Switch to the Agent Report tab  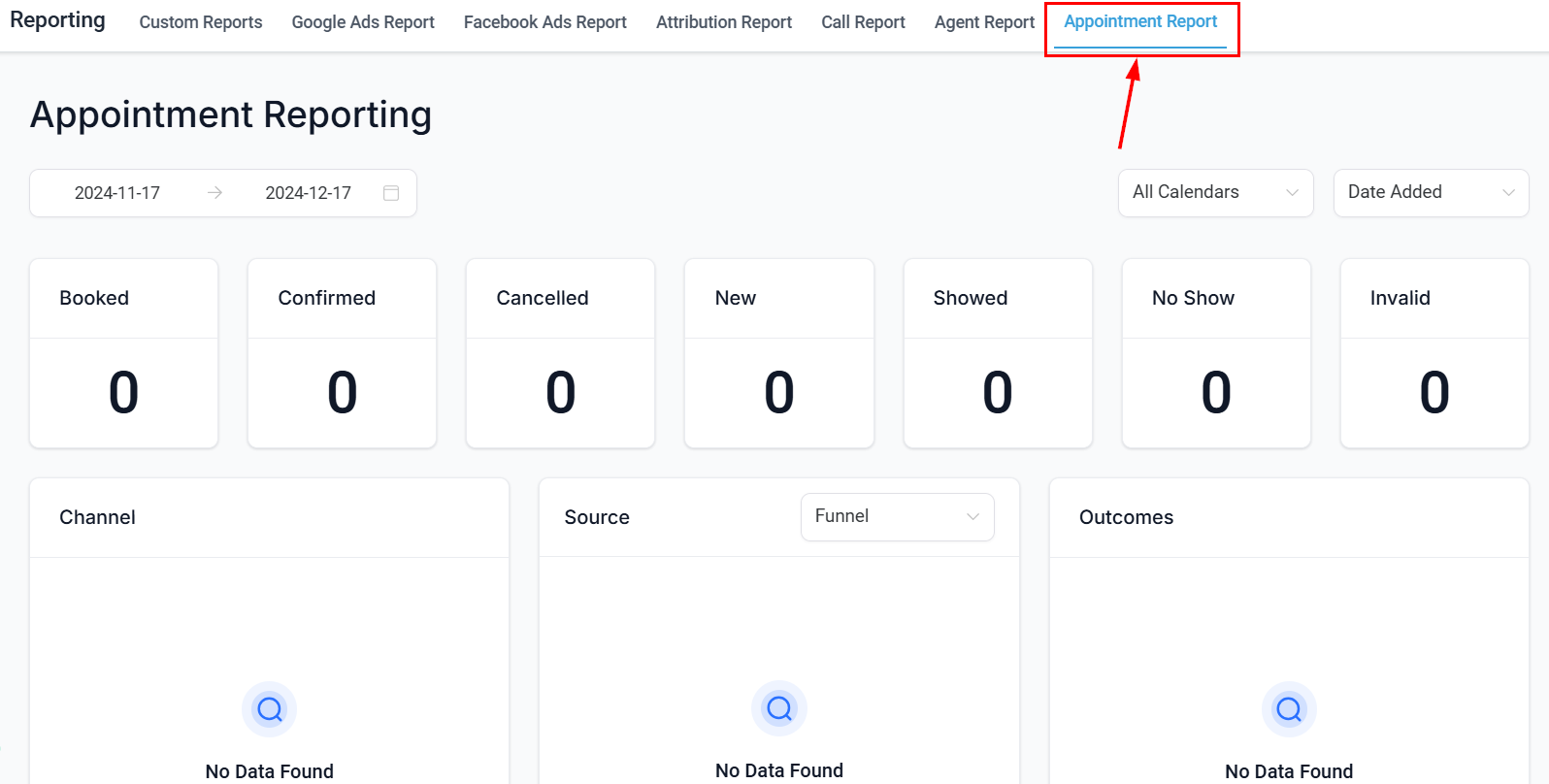click(x=984, y=22)
